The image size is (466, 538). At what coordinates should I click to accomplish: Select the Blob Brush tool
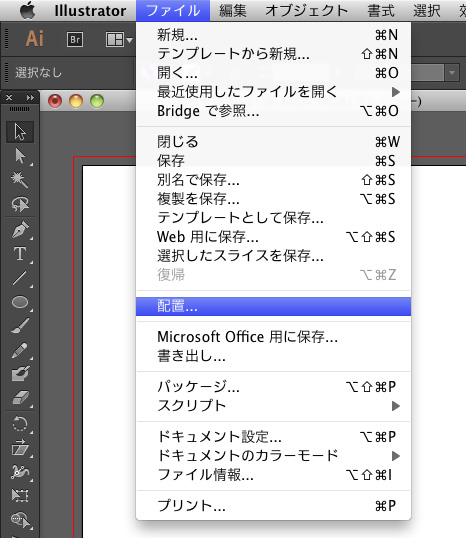coord(20,374)
